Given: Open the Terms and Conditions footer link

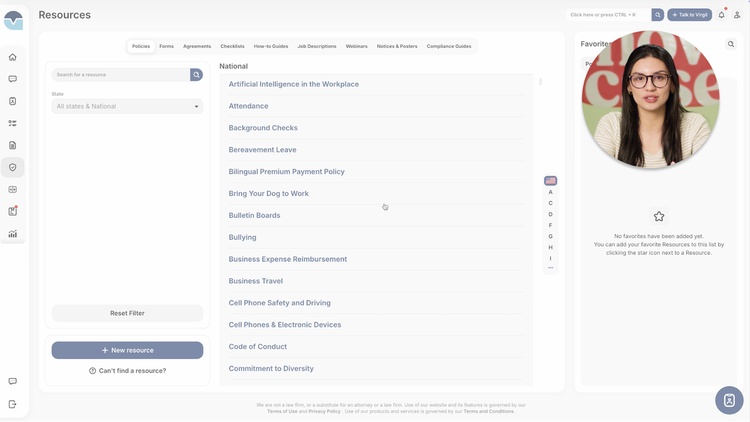Looking at the screenshot, I should [x=488, y=411].
